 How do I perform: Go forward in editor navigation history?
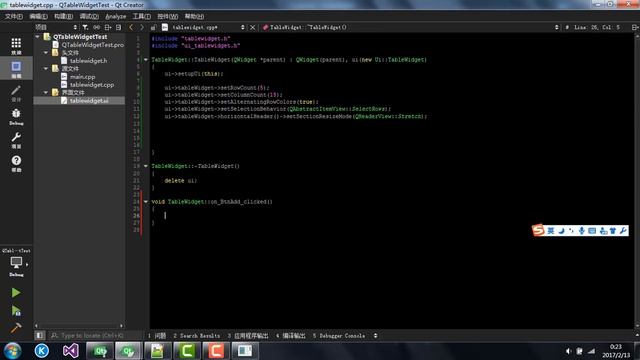[142, 27]
